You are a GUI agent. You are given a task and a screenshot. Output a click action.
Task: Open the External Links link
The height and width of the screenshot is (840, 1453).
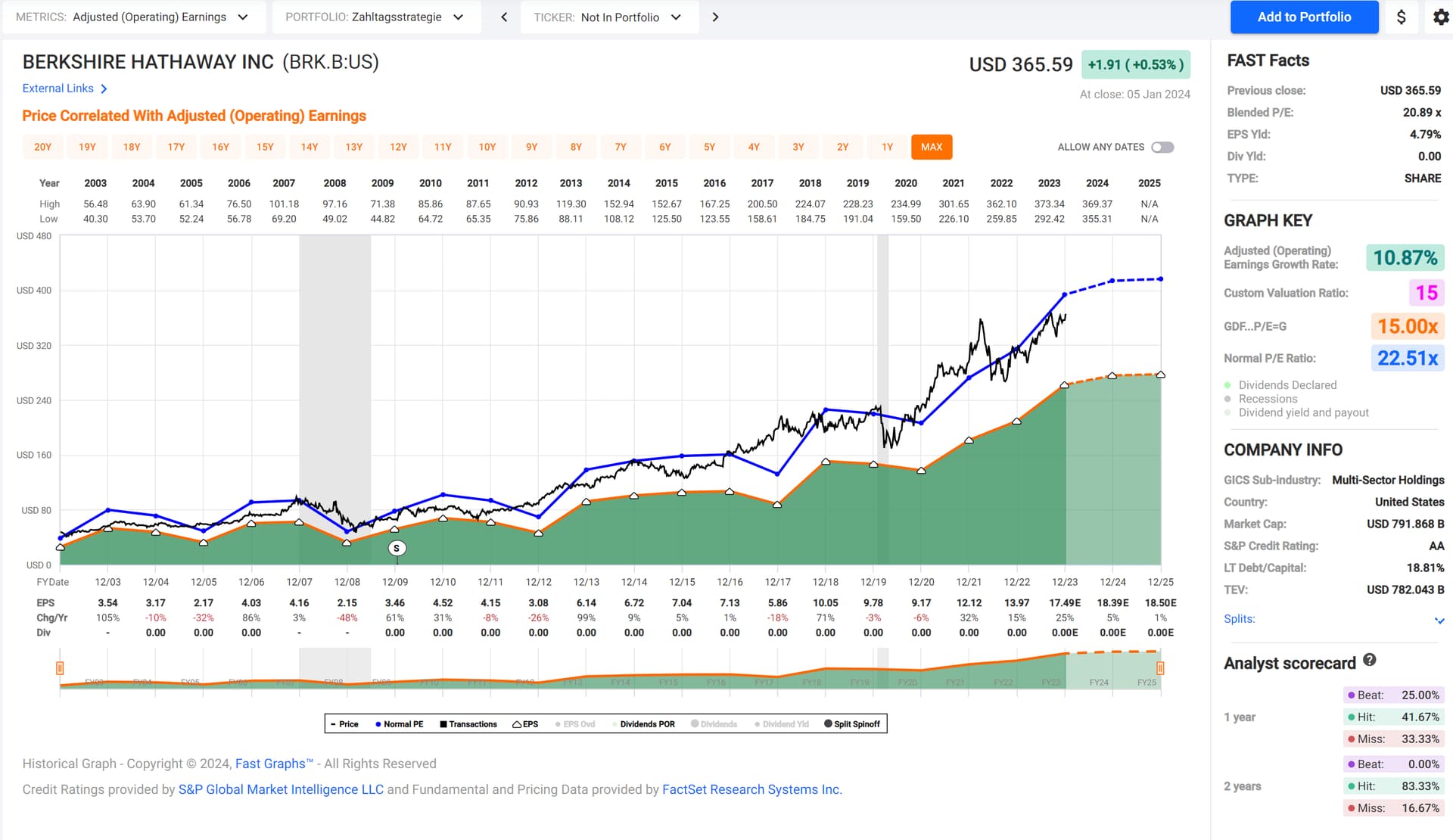pyautogui.click(x=58, y=89)
